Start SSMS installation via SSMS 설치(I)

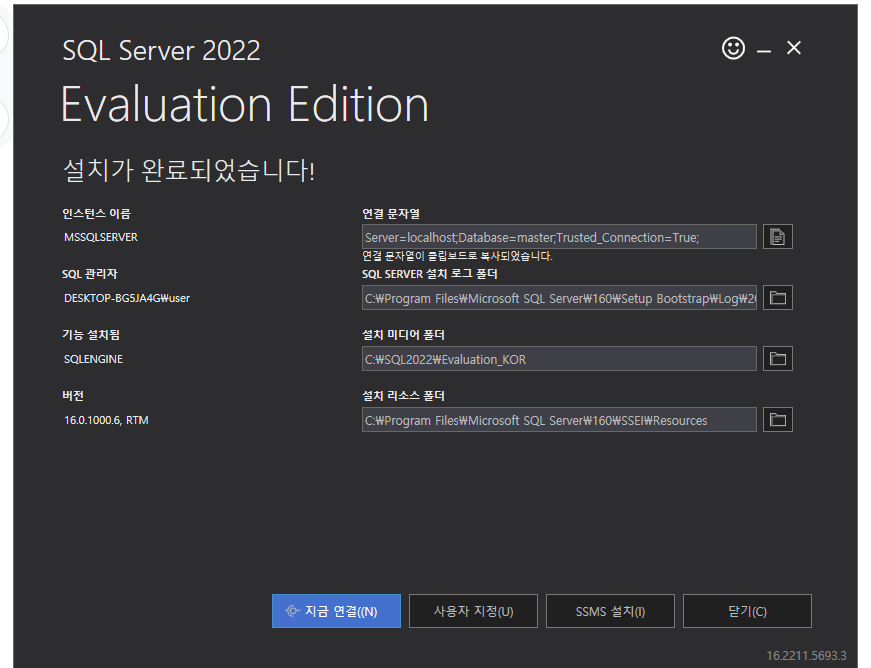[610, 611]
